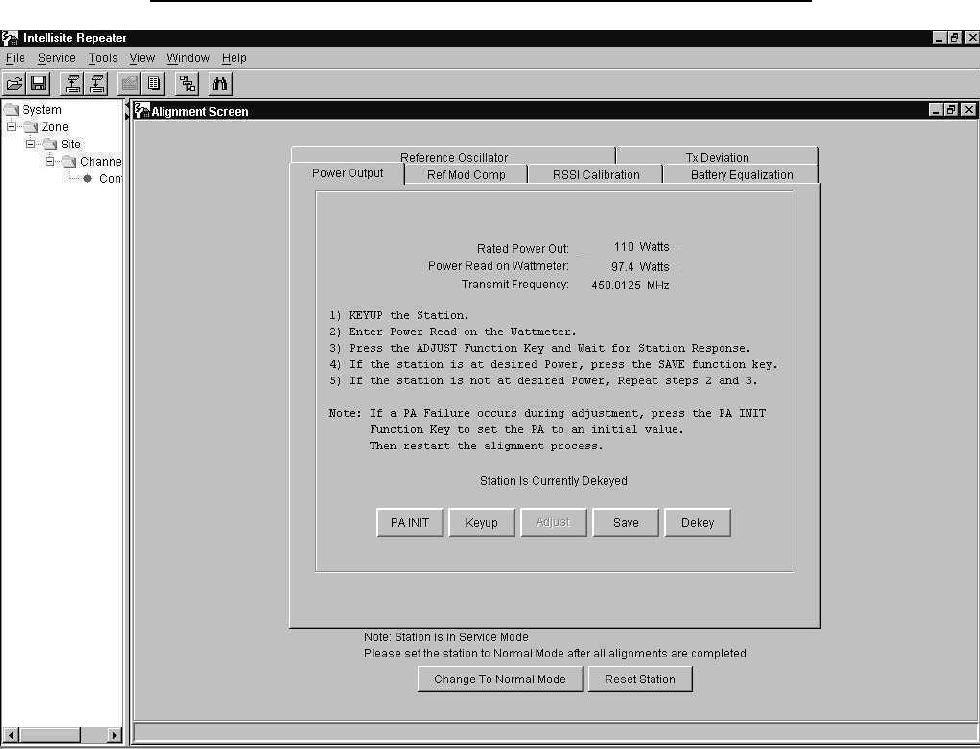Click the tree pane scrollbar left arrow

pyautogui.click(x=11, y=735)
